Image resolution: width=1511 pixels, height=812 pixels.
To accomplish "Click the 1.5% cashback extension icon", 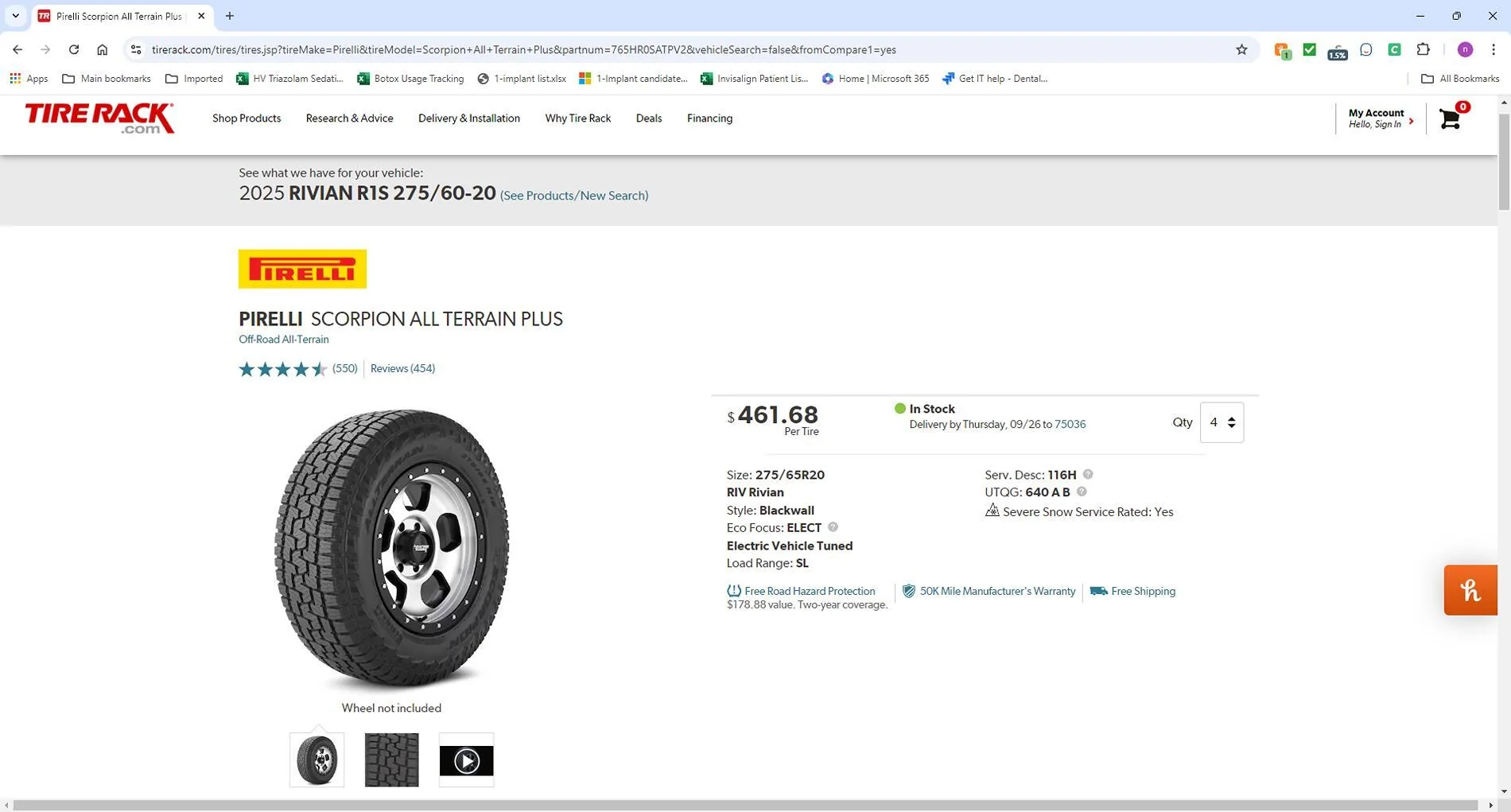I will (1338, 51).
